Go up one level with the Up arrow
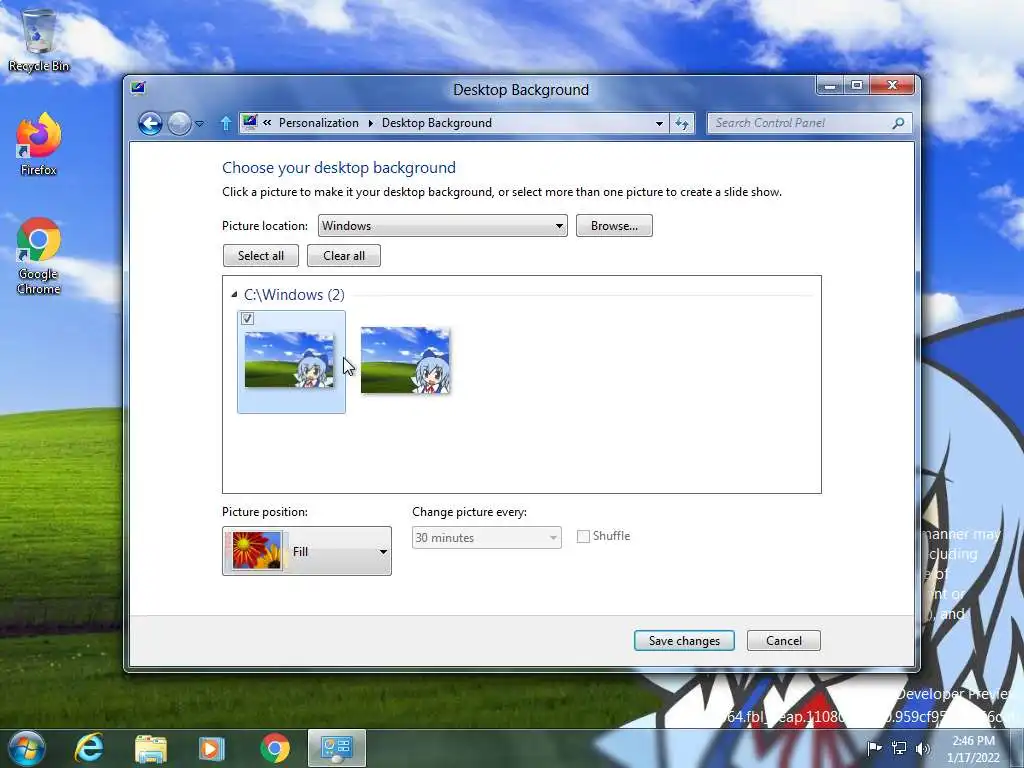Screen dimensions: 1024x768 [x=226, y=123]
